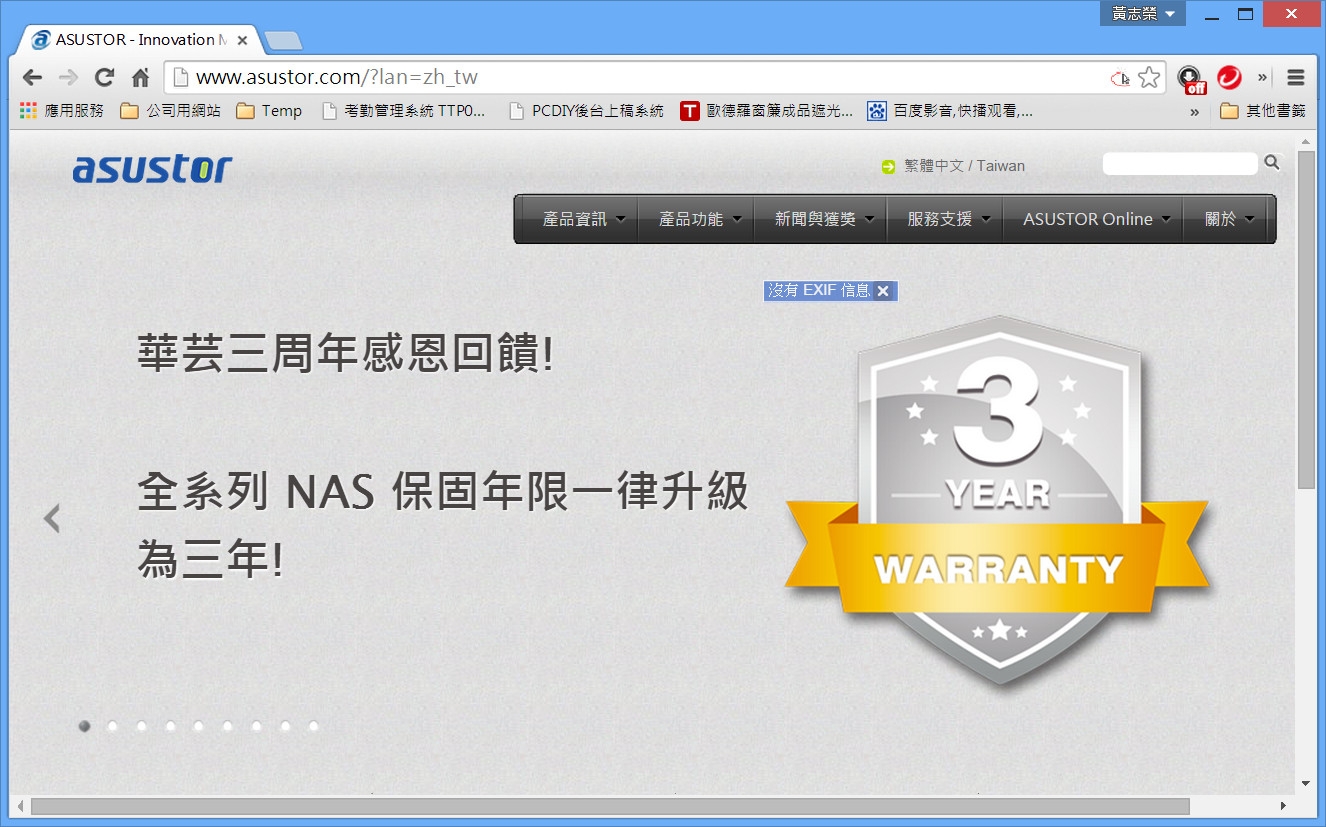Select the second carousel dot
The height and width of the screenshot is (827, 1326).
(113, 726)
